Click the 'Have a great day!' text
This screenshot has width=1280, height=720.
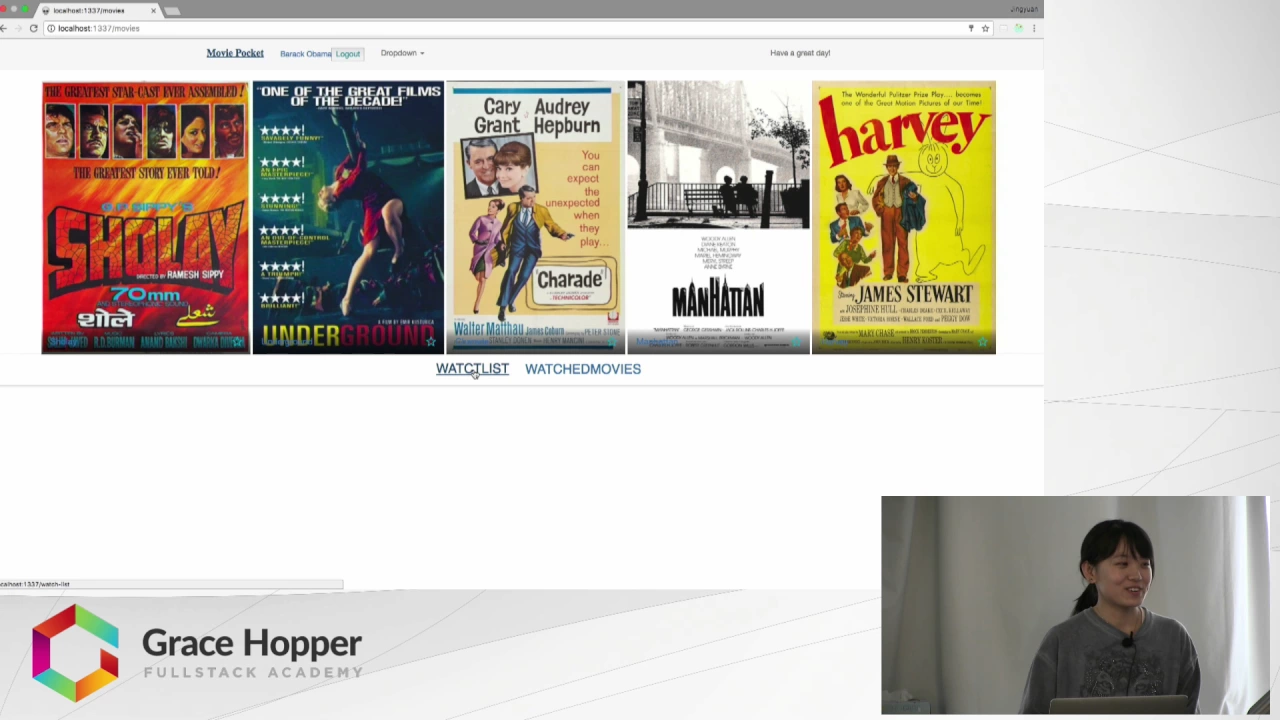click(x=800, y=53)
